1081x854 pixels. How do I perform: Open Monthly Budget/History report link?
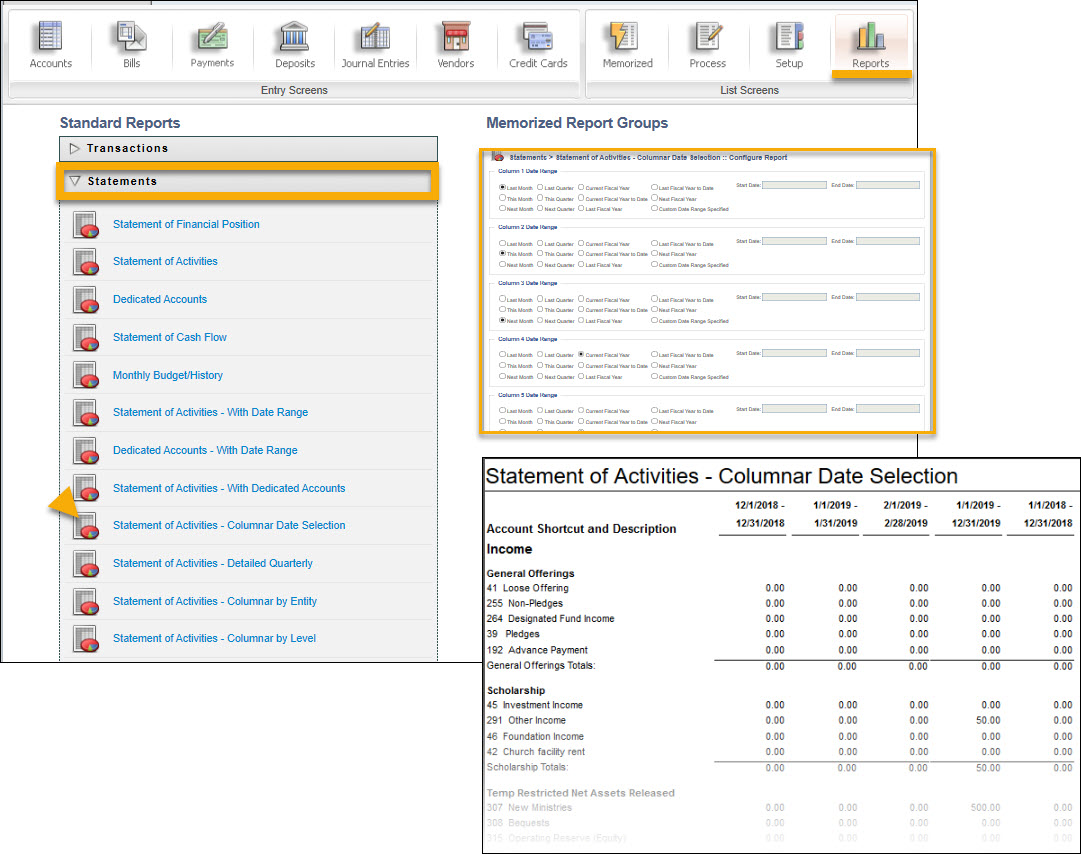point(168,375)
